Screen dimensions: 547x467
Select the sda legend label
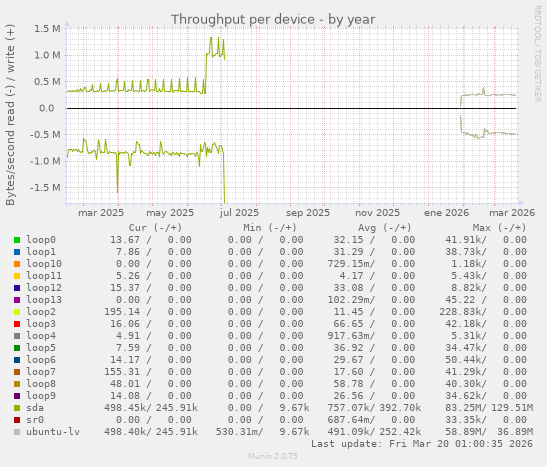pos(35,408)
